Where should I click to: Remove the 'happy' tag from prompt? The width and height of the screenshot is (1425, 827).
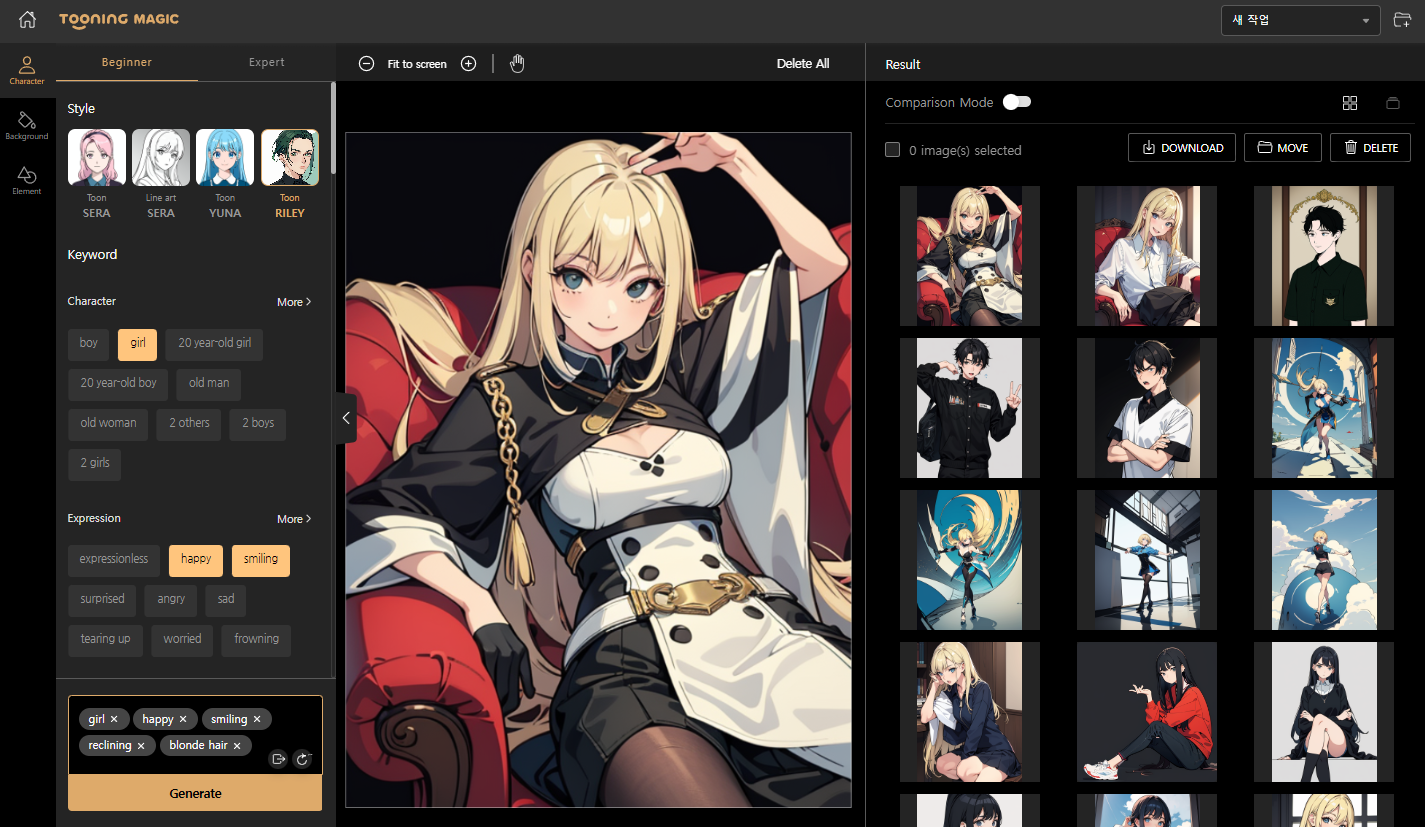(x=183, y=719)
